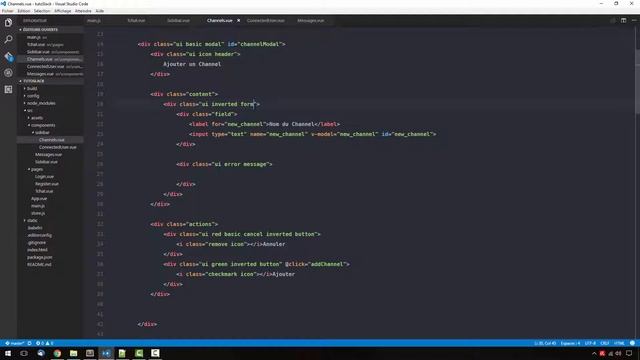
Task: Open Register.vue in the pages folder
Action: pyautogui.click(x=47, y=184)
